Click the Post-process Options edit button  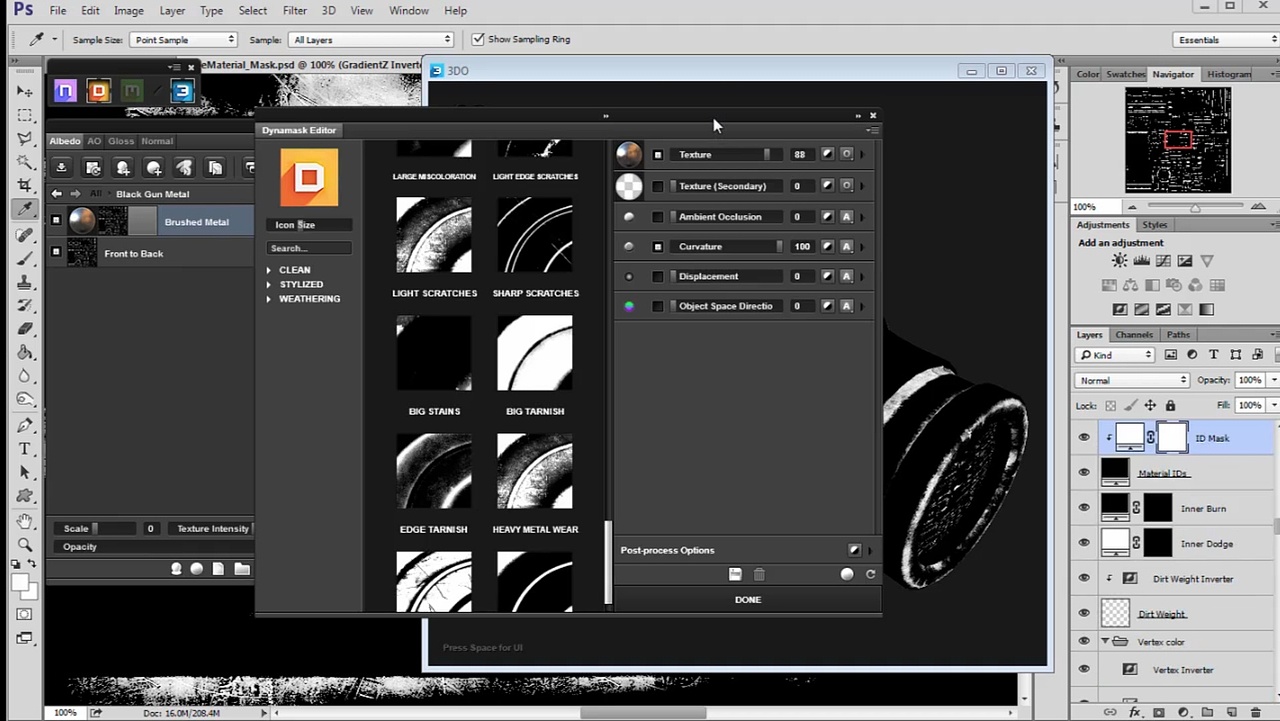click(854, 550)
